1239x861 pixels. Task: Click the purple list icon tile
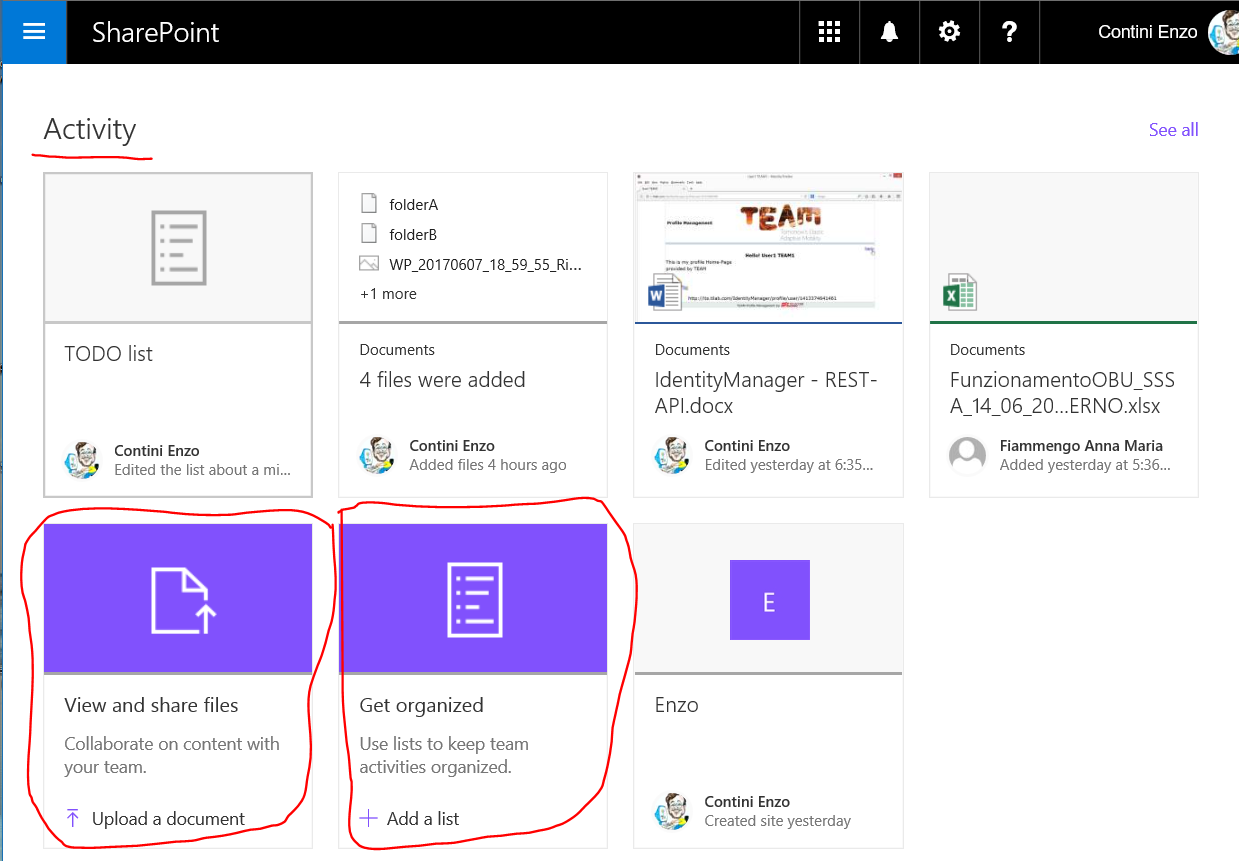(x=473, y=599)
